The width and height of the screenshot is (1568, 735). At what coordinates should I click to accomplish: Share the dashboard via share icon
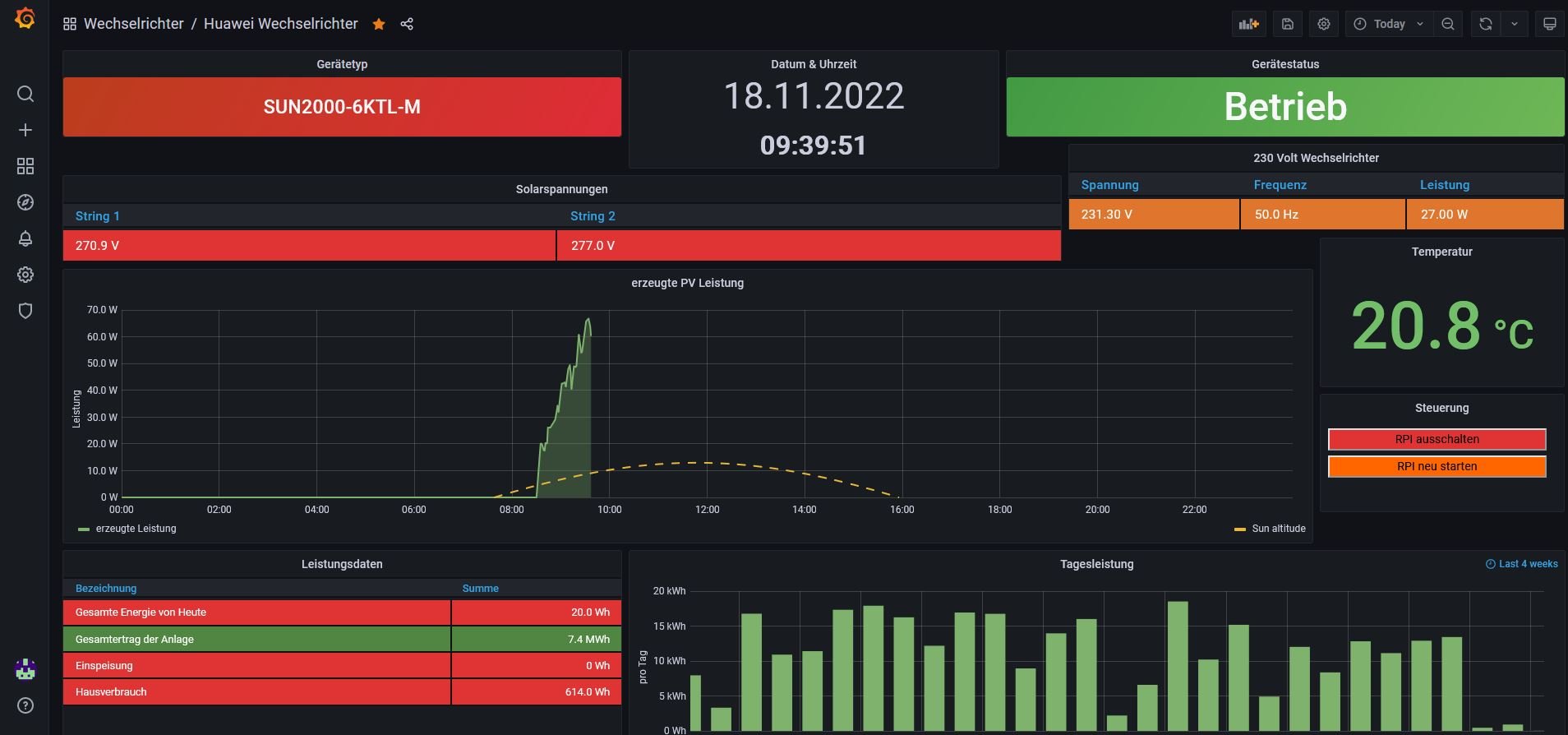[407, 24]
